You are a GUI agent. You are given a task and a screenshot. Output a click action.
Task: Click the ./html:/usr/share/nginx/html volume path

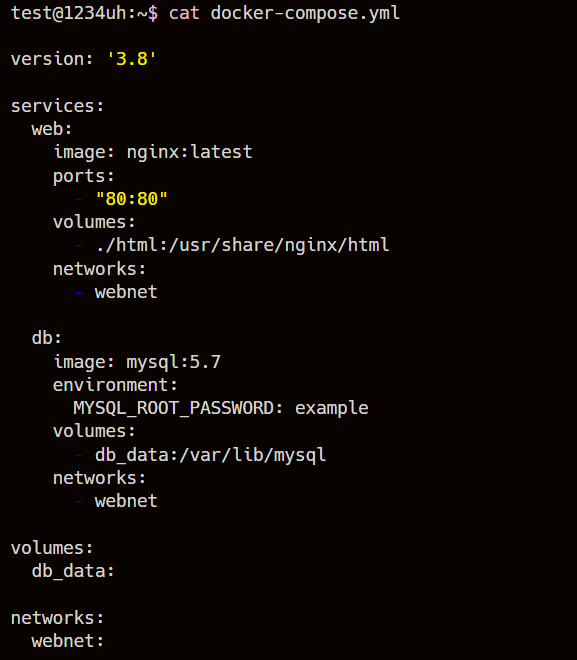pyautogui.click(x=242, y=245)
